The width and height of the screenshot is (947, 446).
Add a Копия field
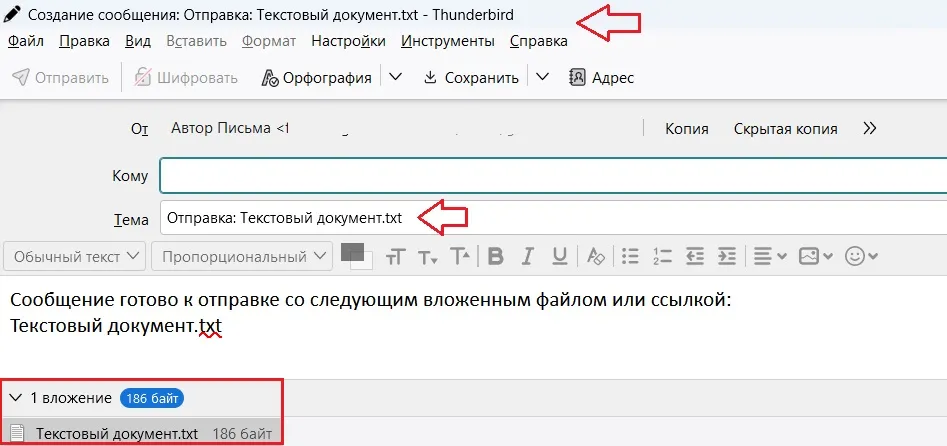(687, 129)
